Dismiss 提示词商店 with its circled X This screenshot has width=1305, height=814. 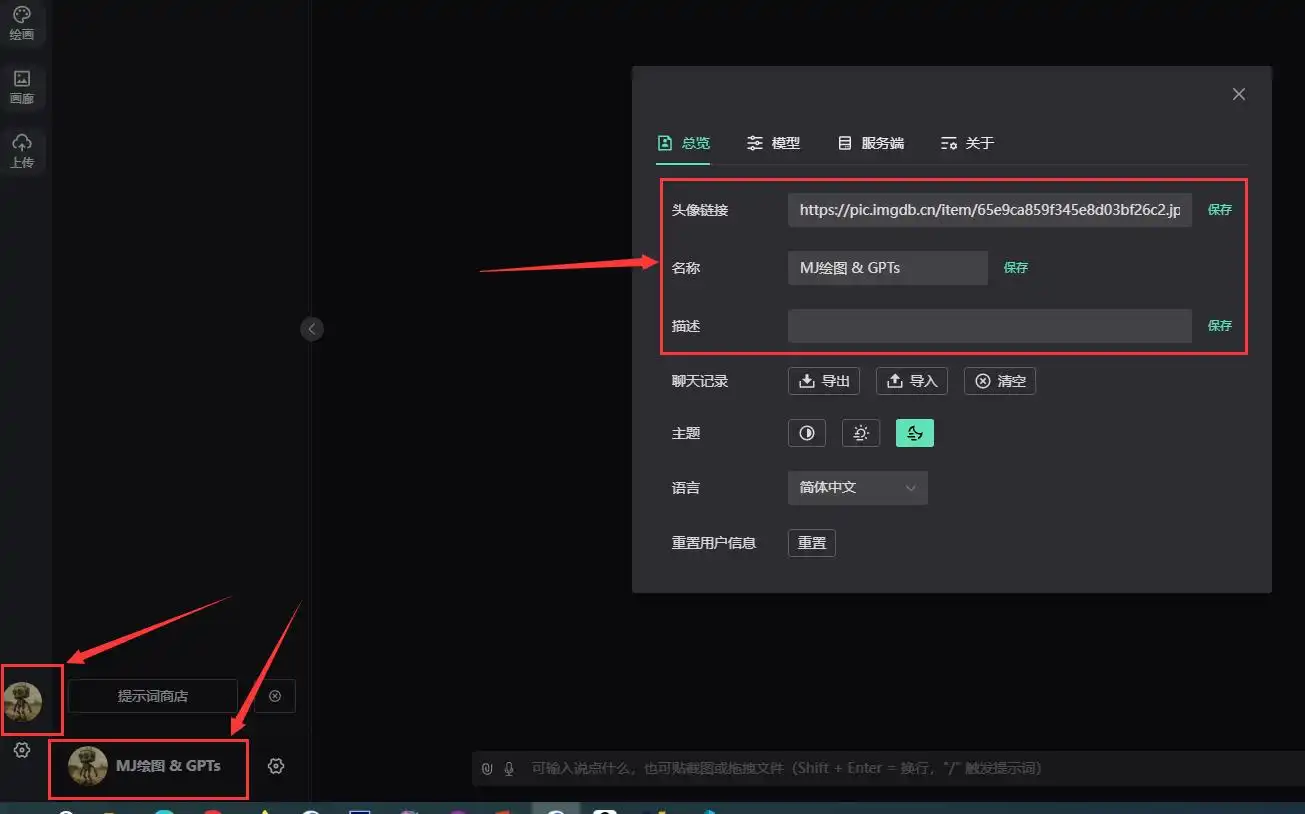click(x=274, y=696)
